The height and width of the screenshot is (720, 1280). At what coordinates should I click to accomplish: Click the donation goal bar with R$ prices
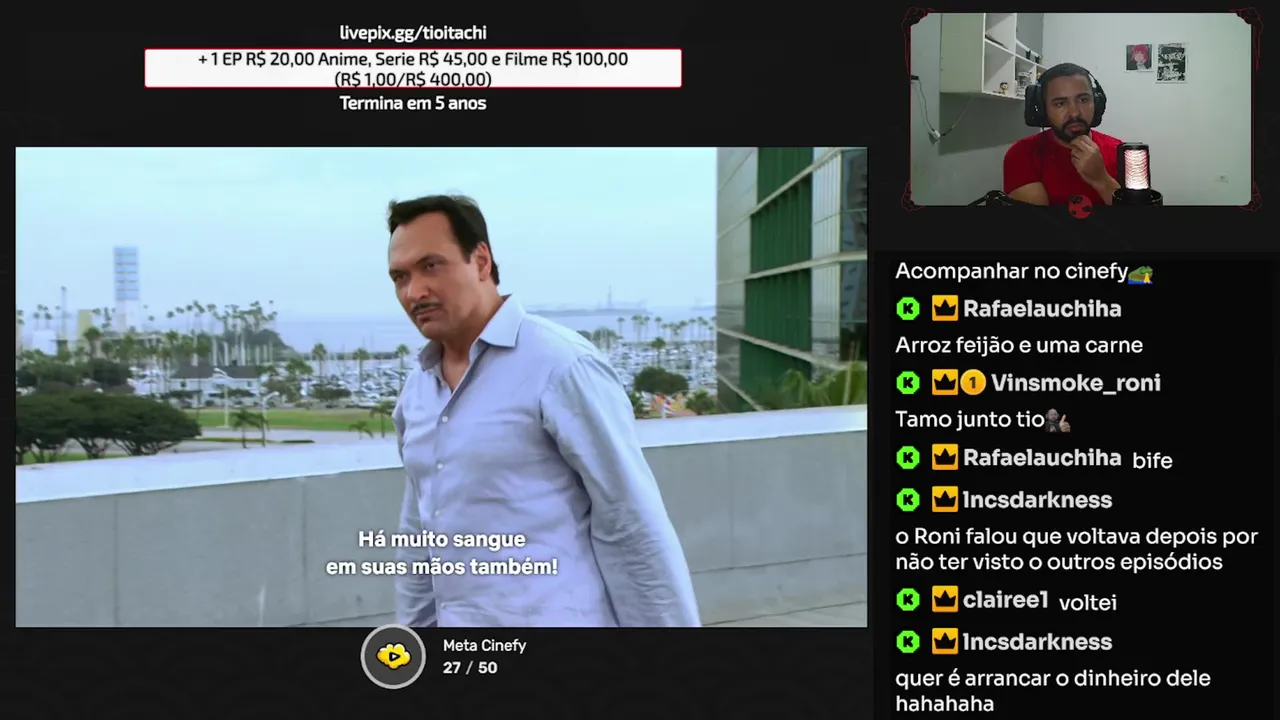413,68
